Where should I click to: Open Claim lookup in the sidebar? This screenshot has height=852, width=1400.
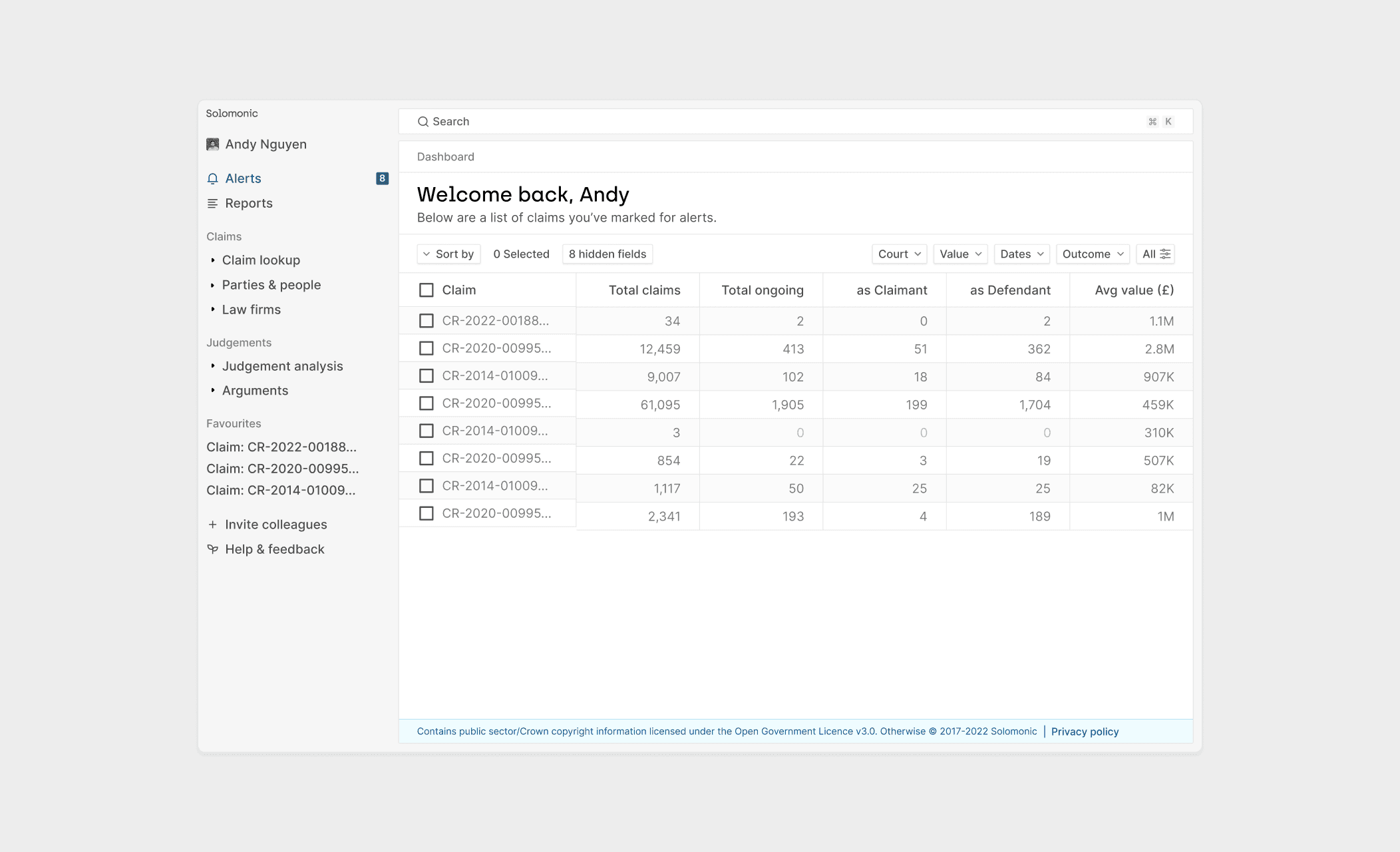tap(261, 260)
